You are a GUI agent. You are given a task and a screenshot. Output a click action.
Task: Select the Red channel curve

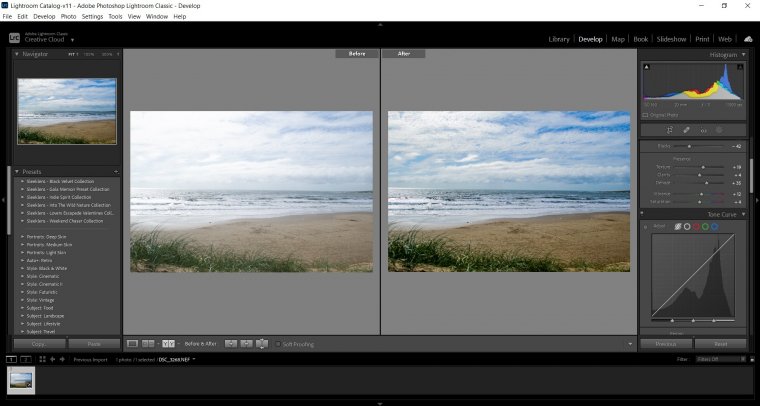coord(697,226)
